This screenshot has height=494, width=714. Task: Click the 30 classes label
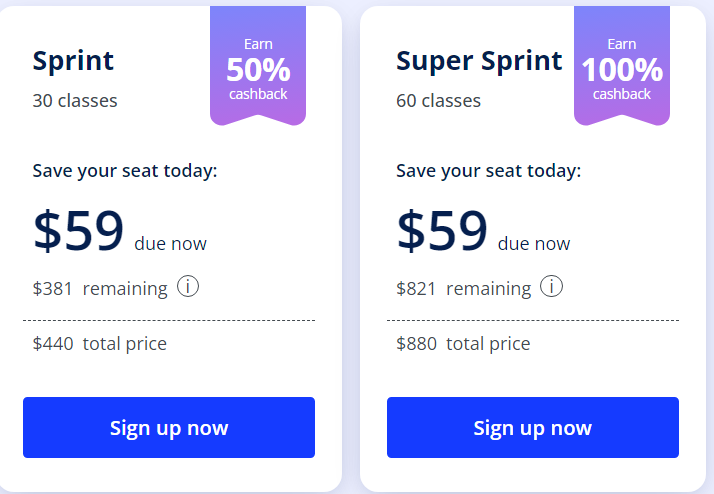click(75, 101)
